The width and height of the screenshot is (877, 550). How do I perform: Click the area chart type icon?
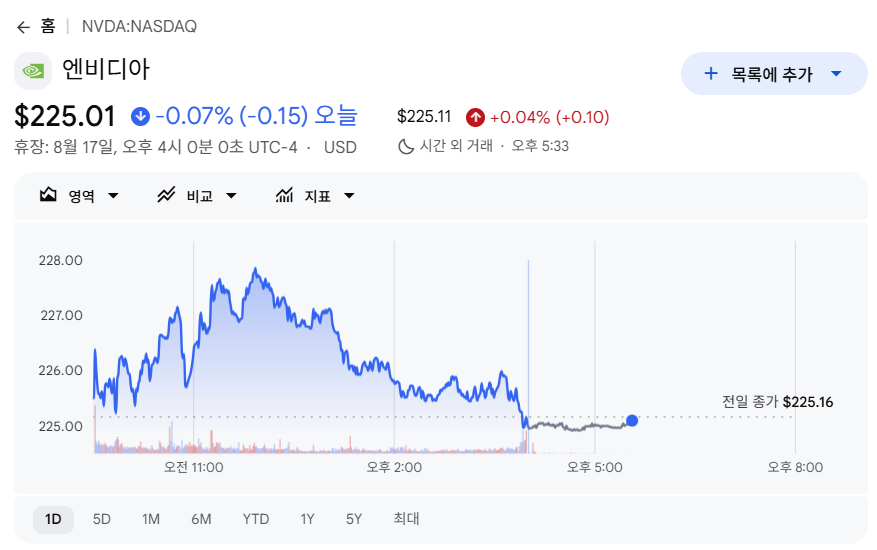(x=48, y=195)
